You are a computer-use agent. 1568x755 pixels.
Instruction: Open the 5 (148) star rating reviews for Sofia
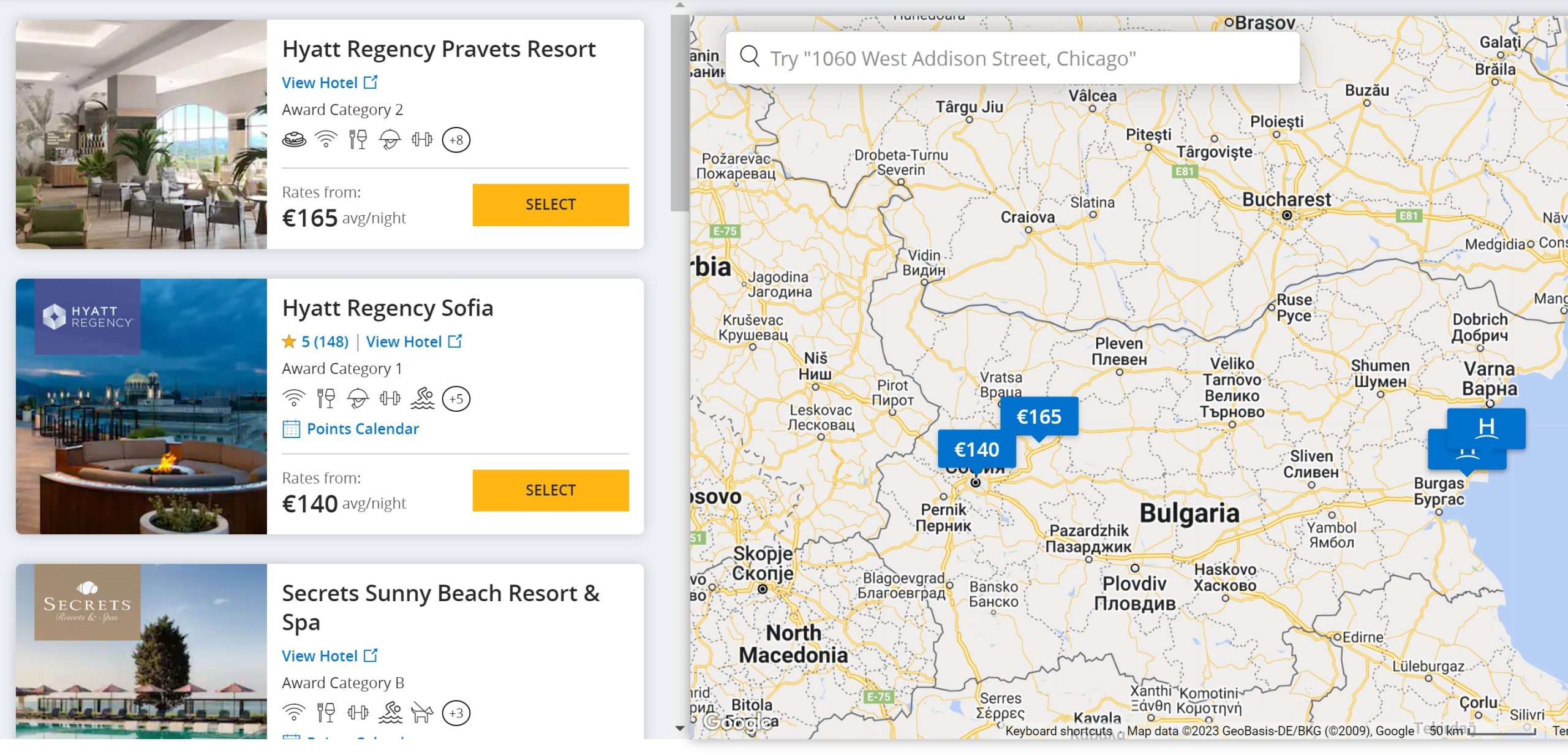click(x=315, y=342)
